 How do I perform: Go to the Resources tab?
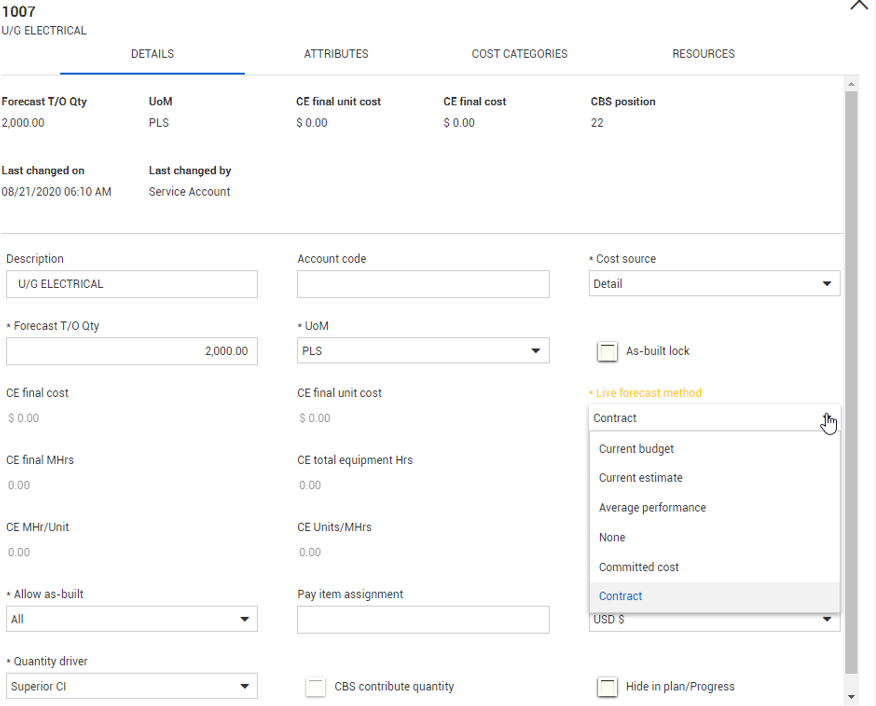click(x=703, y=54)
